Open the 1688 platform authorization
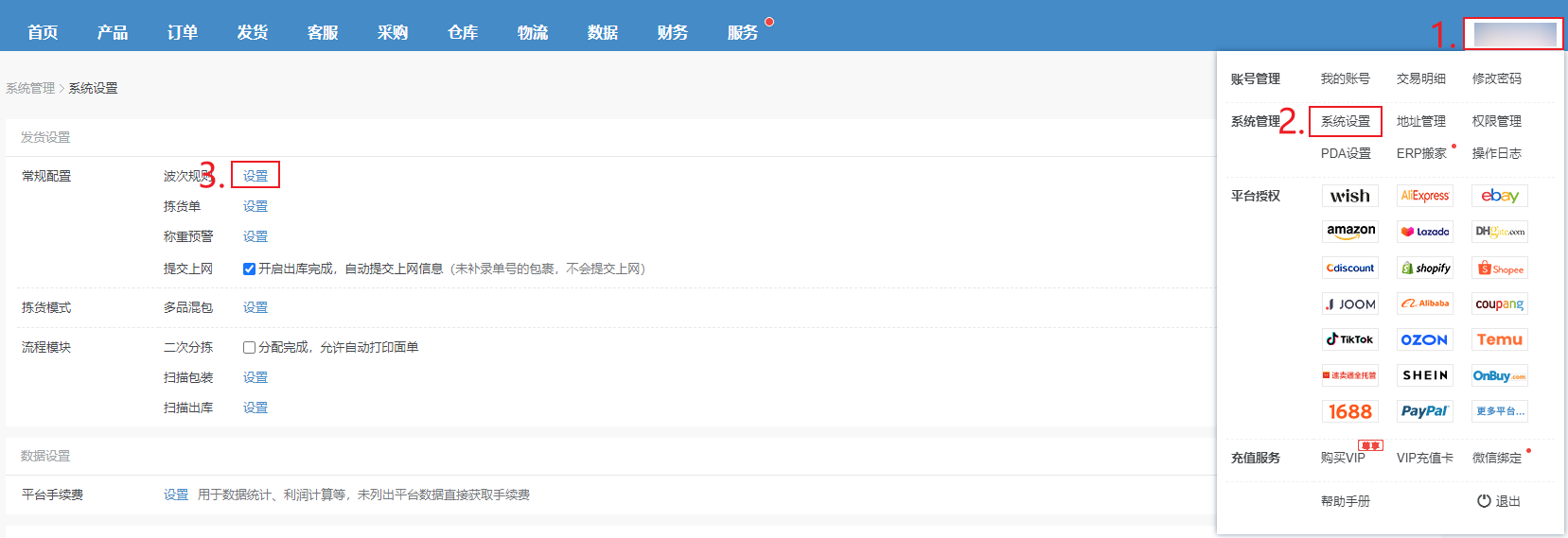This screenshot has width=1568, height=538. coord(1349,411)
